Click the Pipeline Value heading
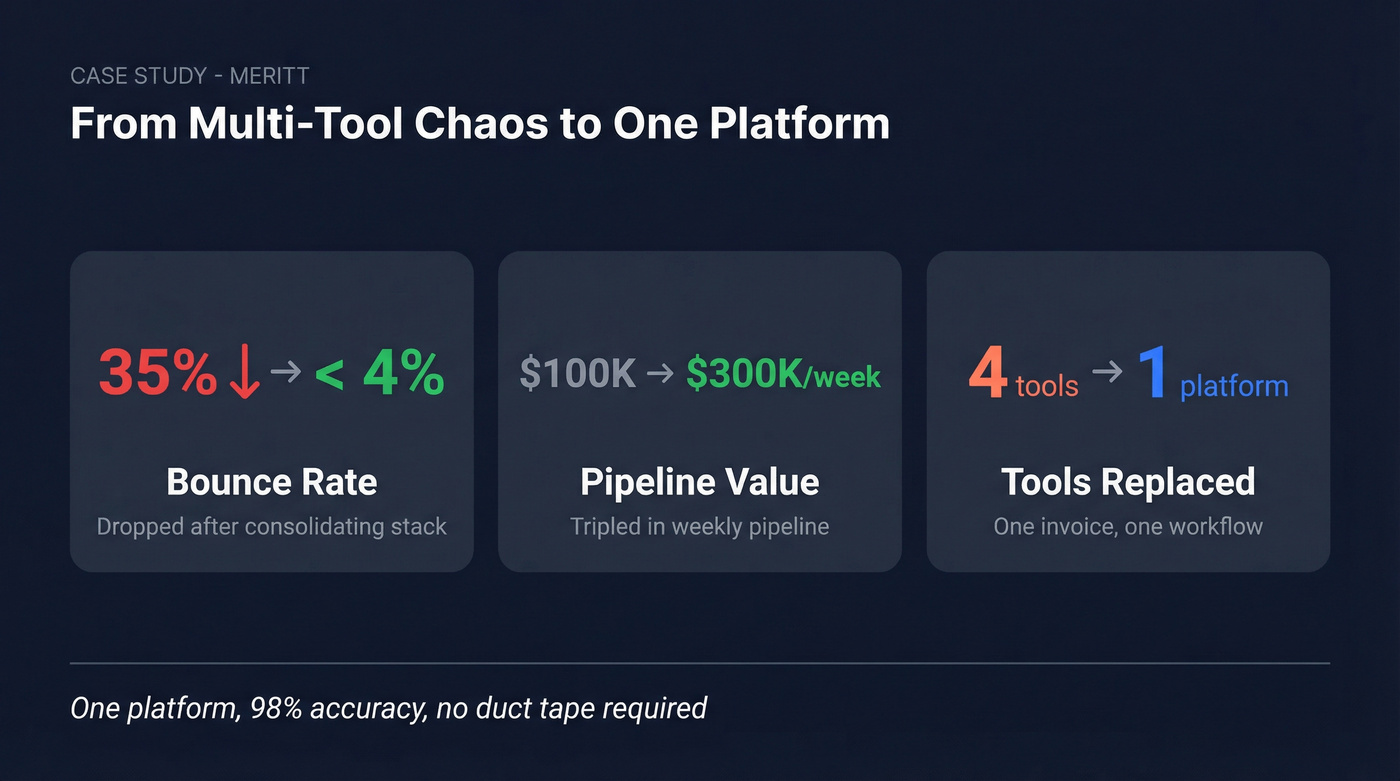This screenshot has width=1400, height=781. [700, 482]
